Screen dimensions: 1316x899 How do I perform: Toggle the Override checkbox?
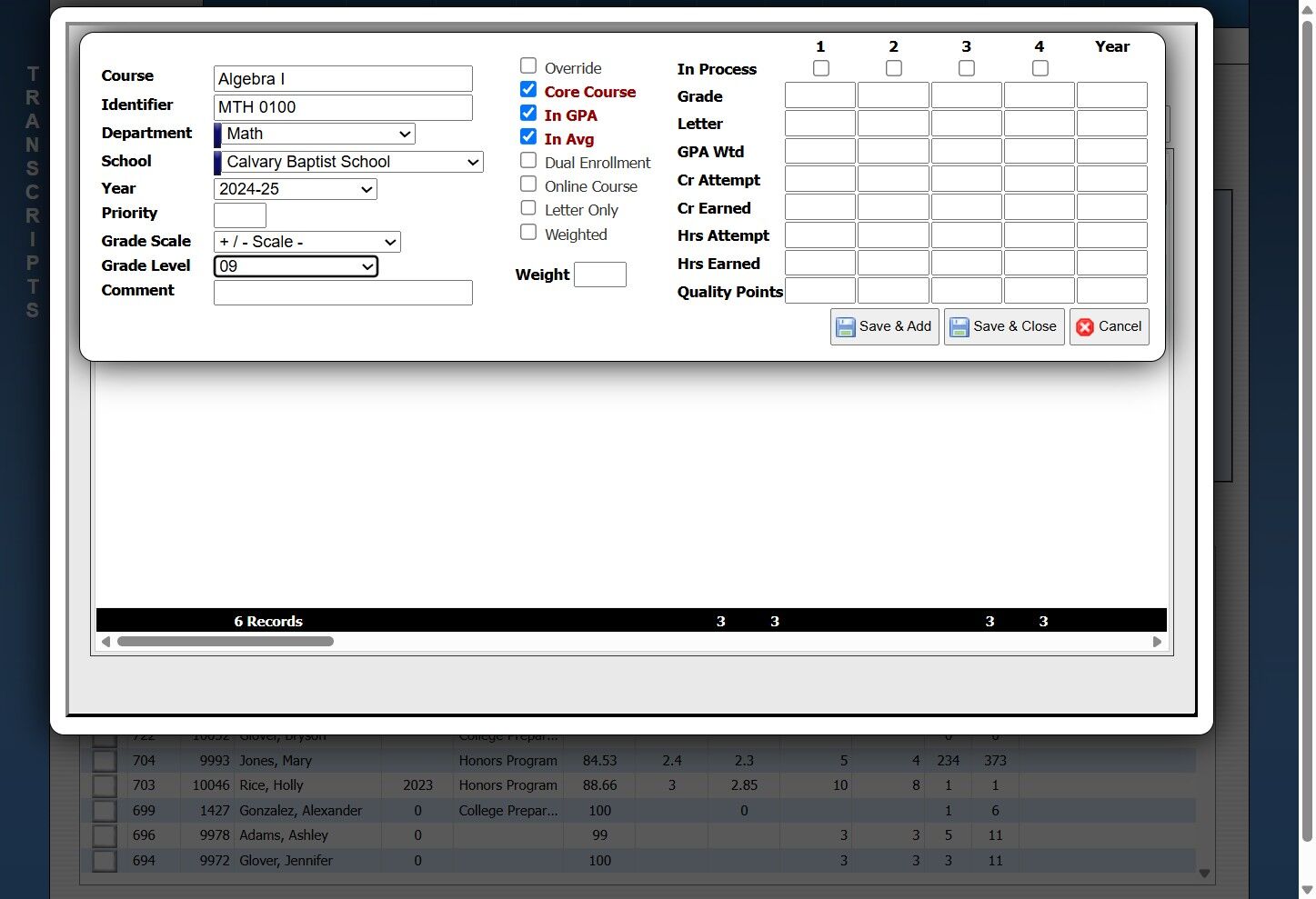(x=528, y=65)
